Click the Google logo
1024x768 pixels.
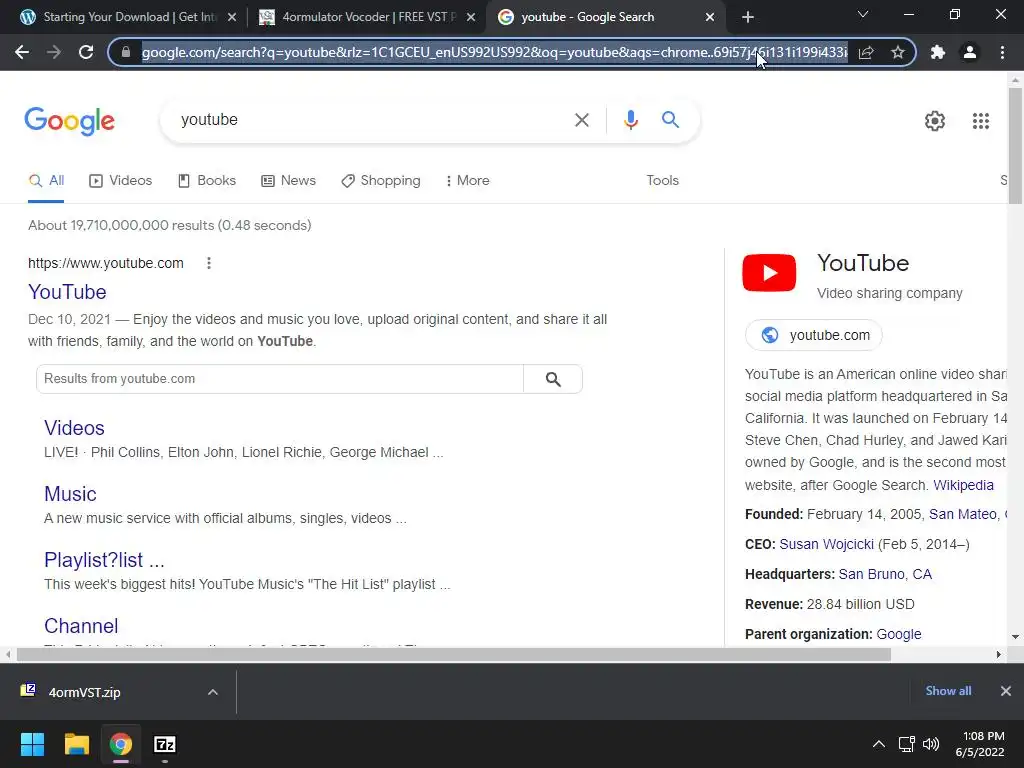pyautogui.click(x=69, y=121)
